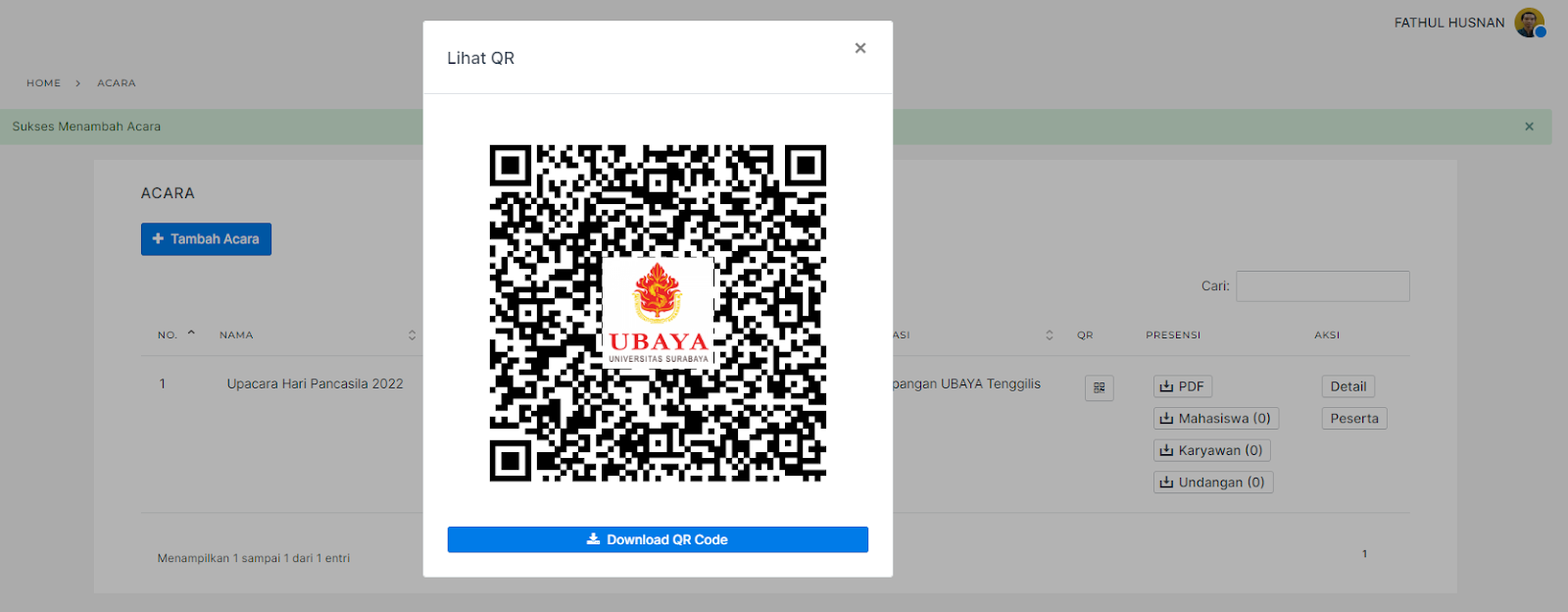Screen dimensions: 1568x612
Task: Focus the Cari search input field
Action: click(1322, 286)
